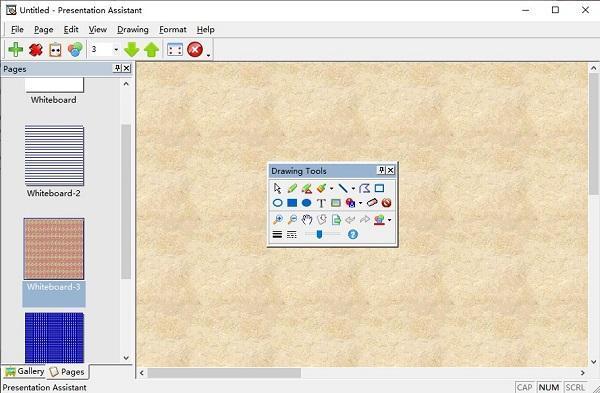Expand the main toolbar options arrow
The image size is (600, 393).
click(x=208, y=56)
